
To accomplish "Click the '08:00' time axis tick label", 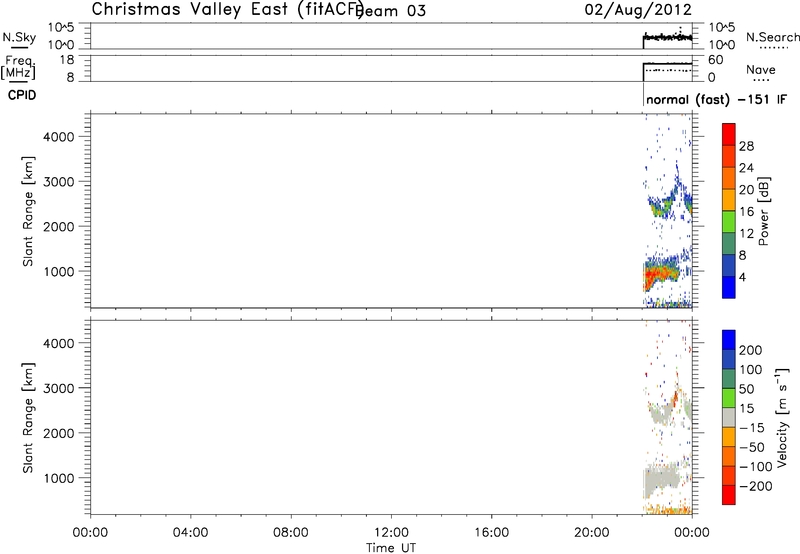I will pyautogui.click(x=291, y=533).
